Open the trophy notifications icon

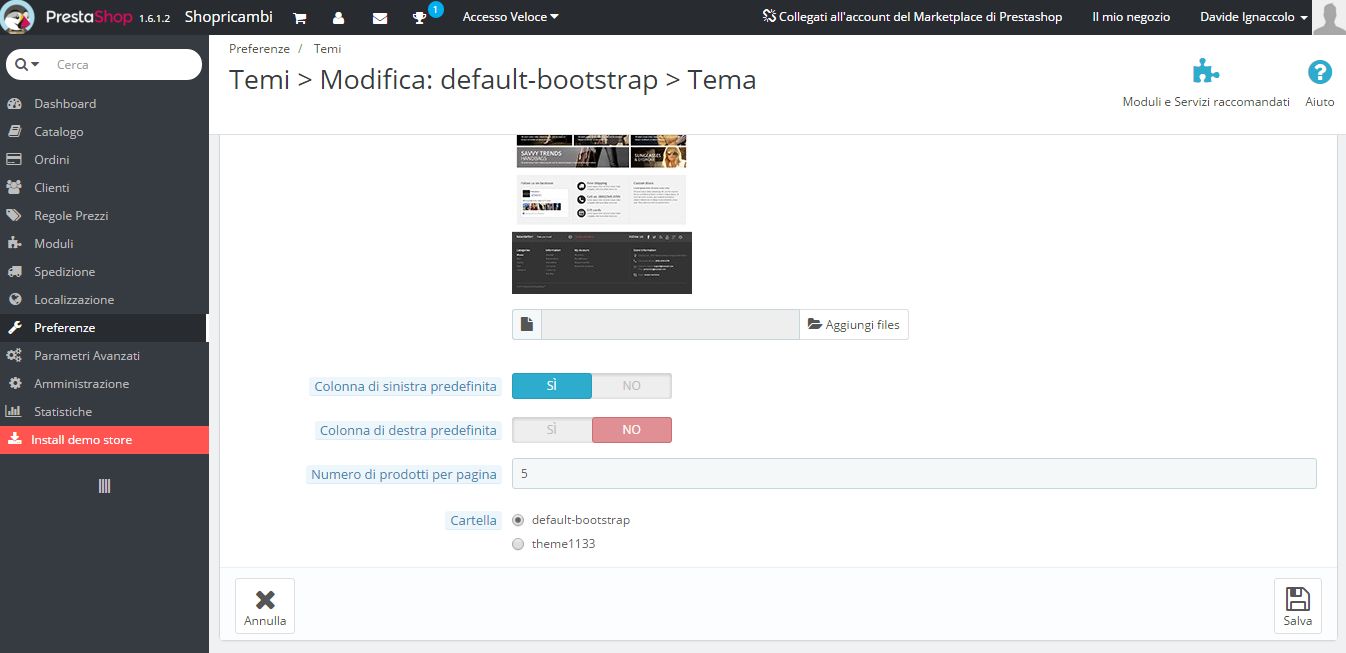pyautogui.click(x=420, y=18)
